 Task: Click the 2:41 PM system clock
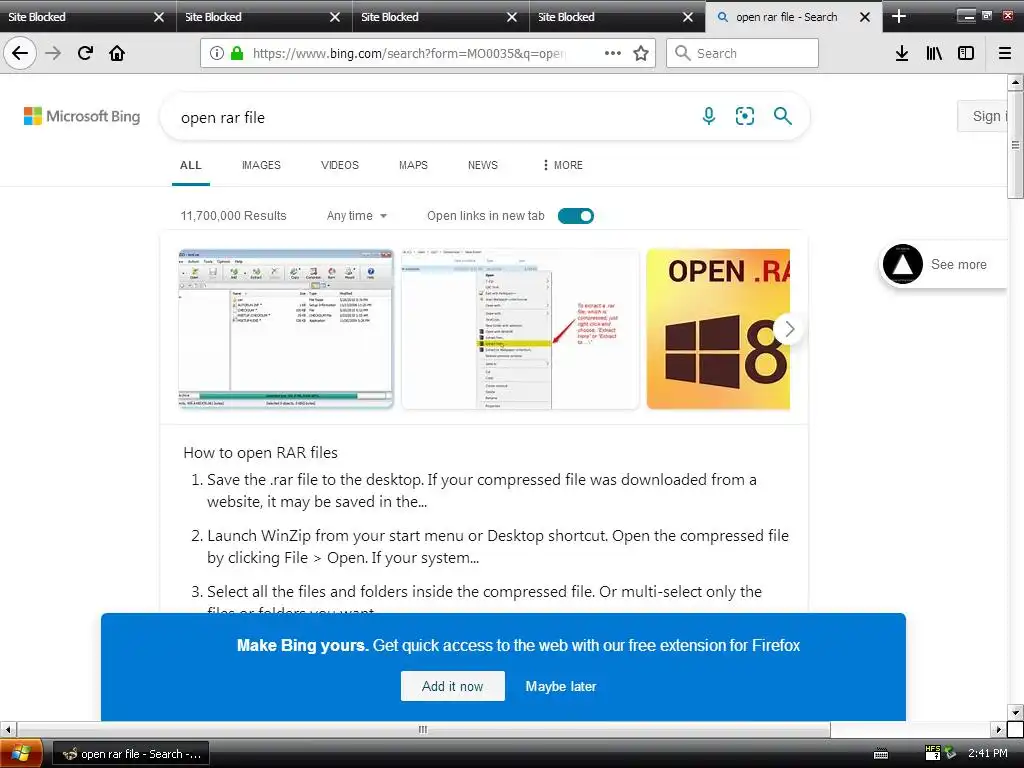pyautogui.click(x=987, y=753)
